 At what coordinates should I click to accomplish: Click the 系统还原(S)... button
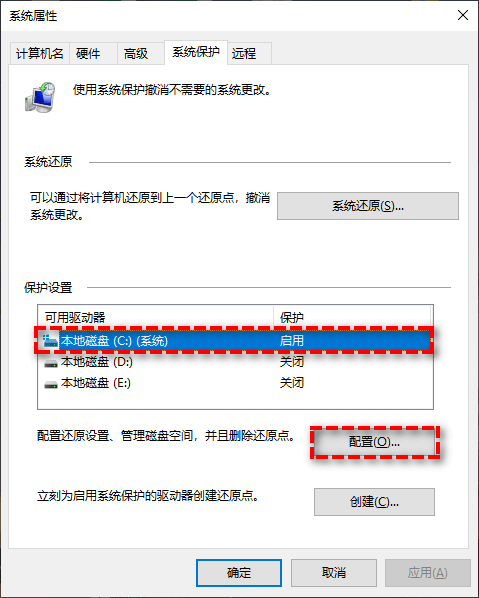(x=368, y=206)
